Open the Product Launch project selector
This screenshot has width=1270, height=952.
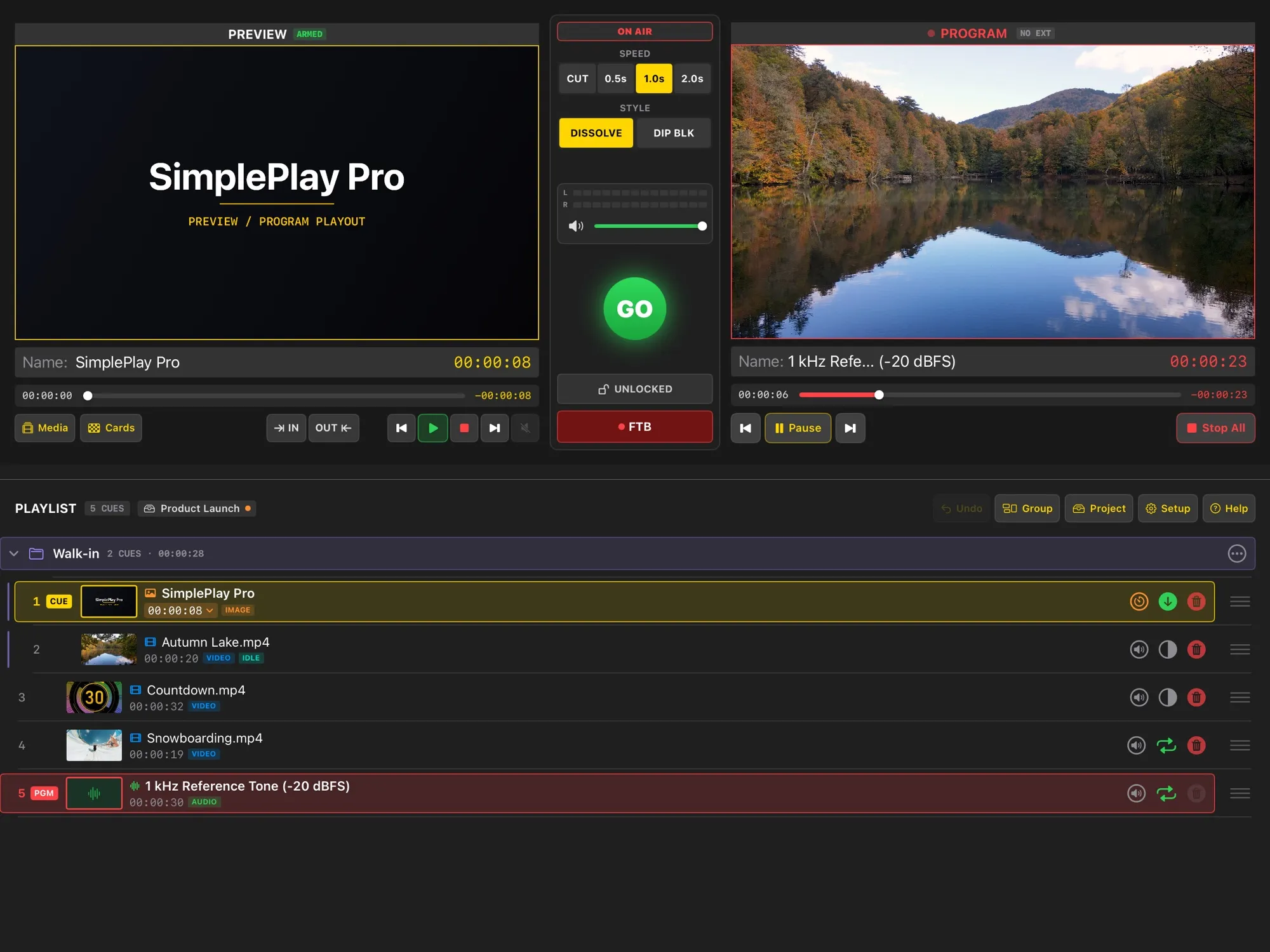click(x=197, y=508)
